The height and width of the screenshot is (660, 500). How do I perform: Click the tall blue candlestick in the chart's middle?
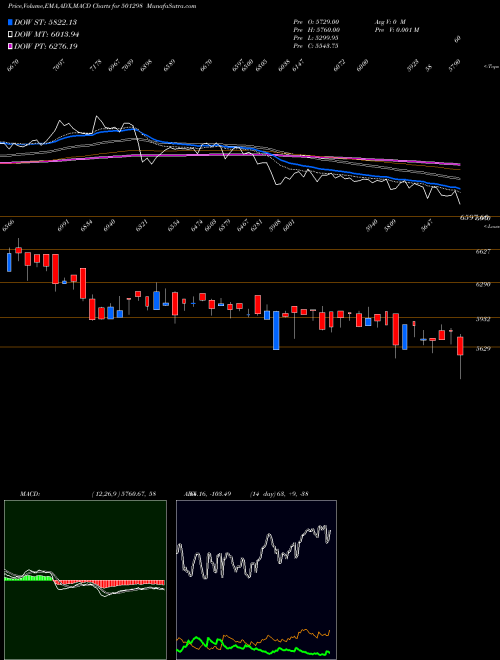coord(276,330)
